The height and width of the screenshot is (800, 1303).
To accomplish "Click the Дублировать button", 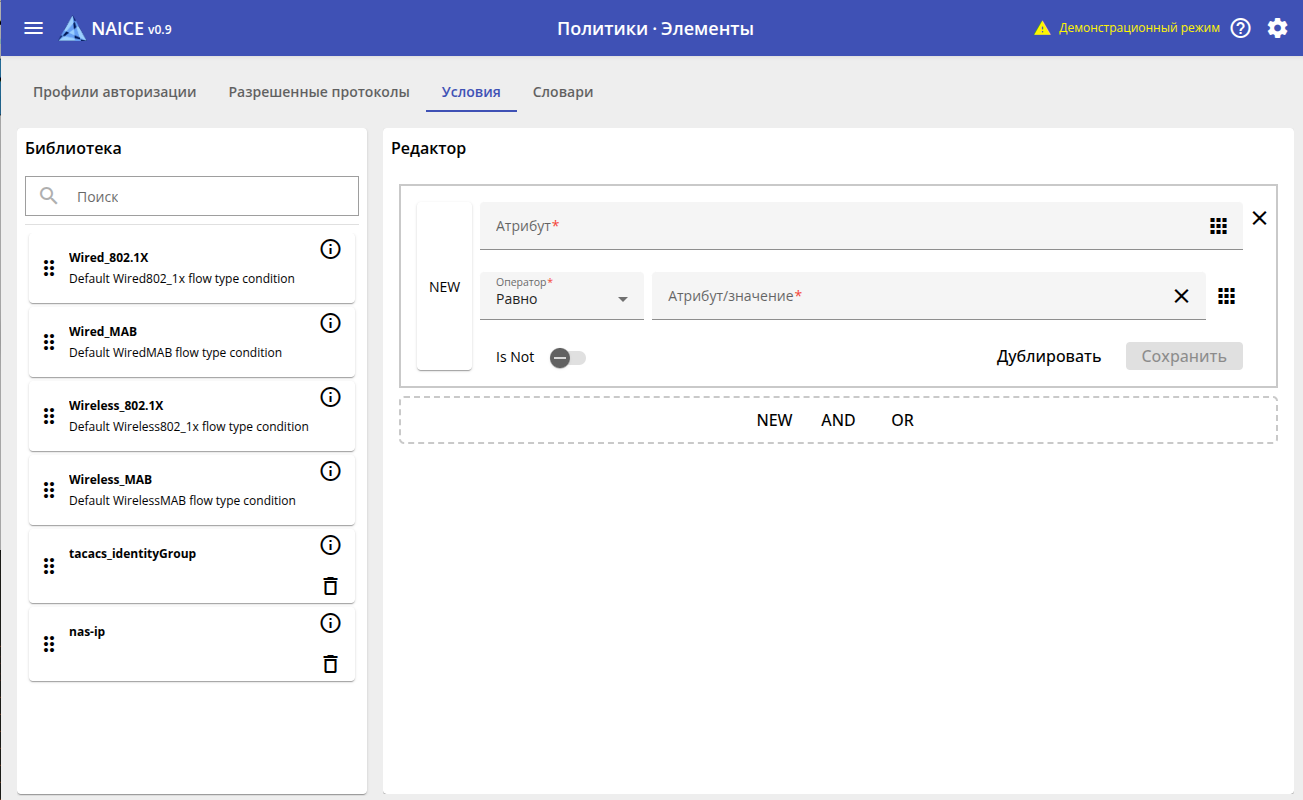I will 1048,357.
